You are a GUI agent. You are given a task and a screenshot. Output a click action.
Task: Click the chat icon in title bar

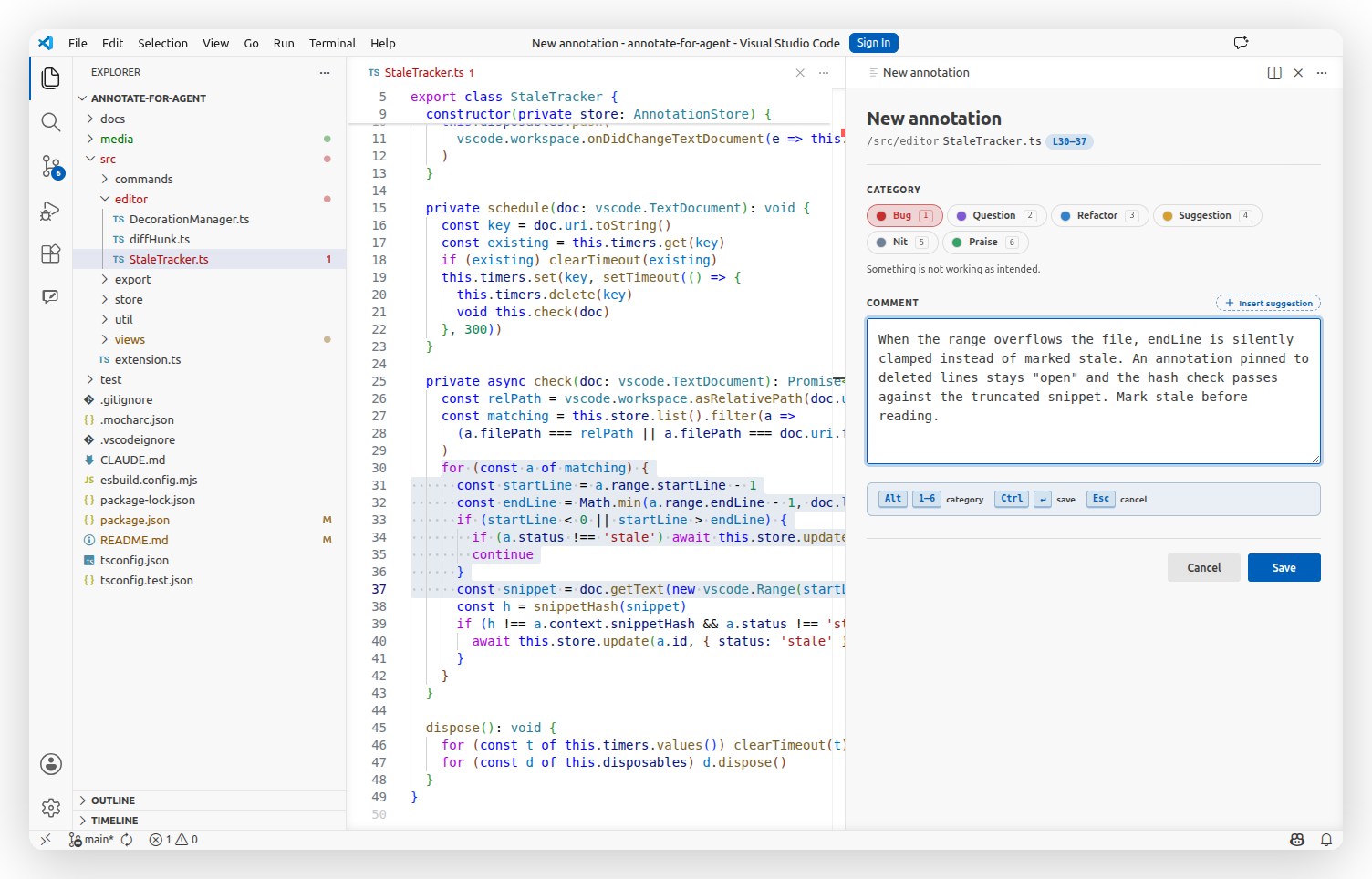coord(1241,43)
